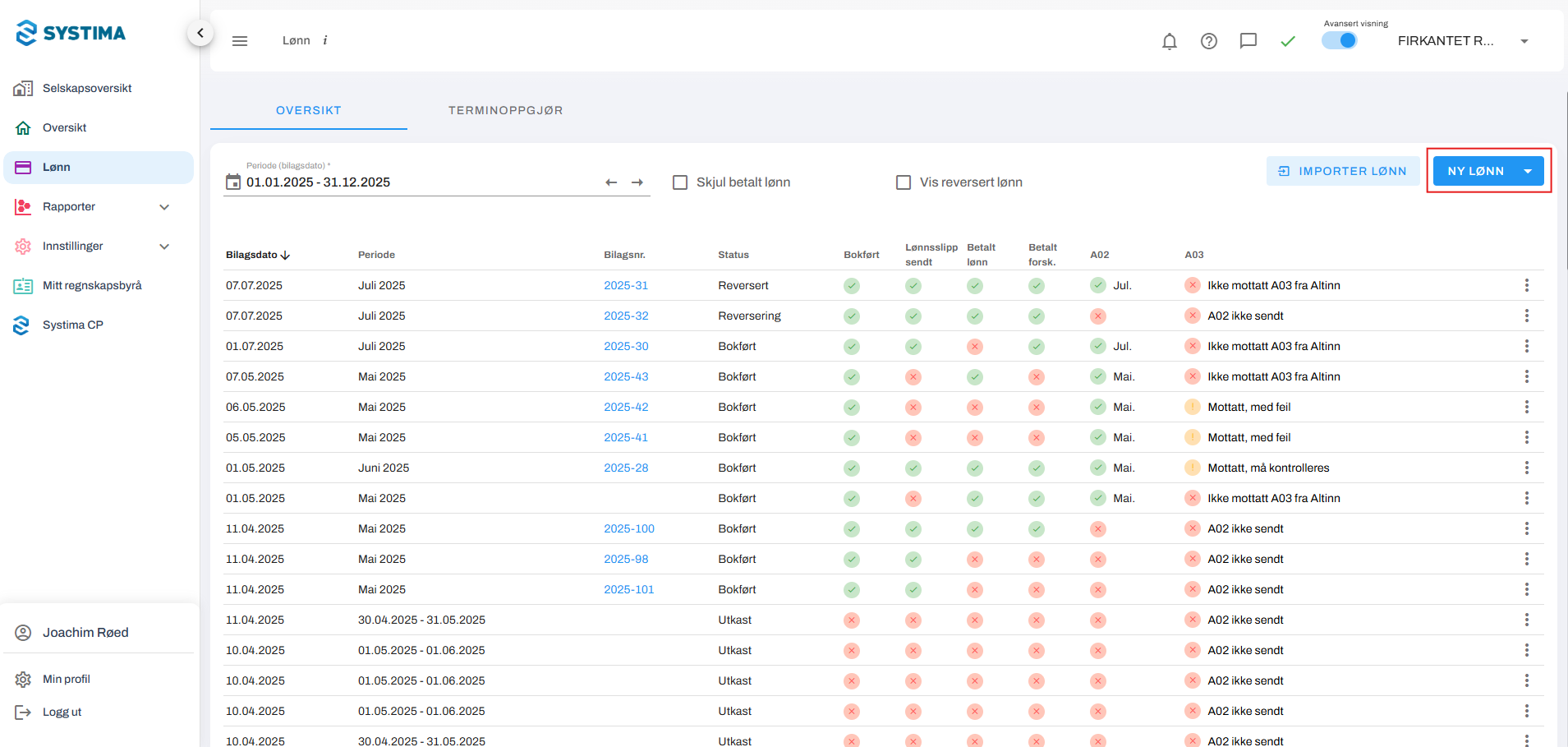Screen dimensions: 1568x747
Task: Click FIRKANTET R... company name
Action: pos(1446,41)
